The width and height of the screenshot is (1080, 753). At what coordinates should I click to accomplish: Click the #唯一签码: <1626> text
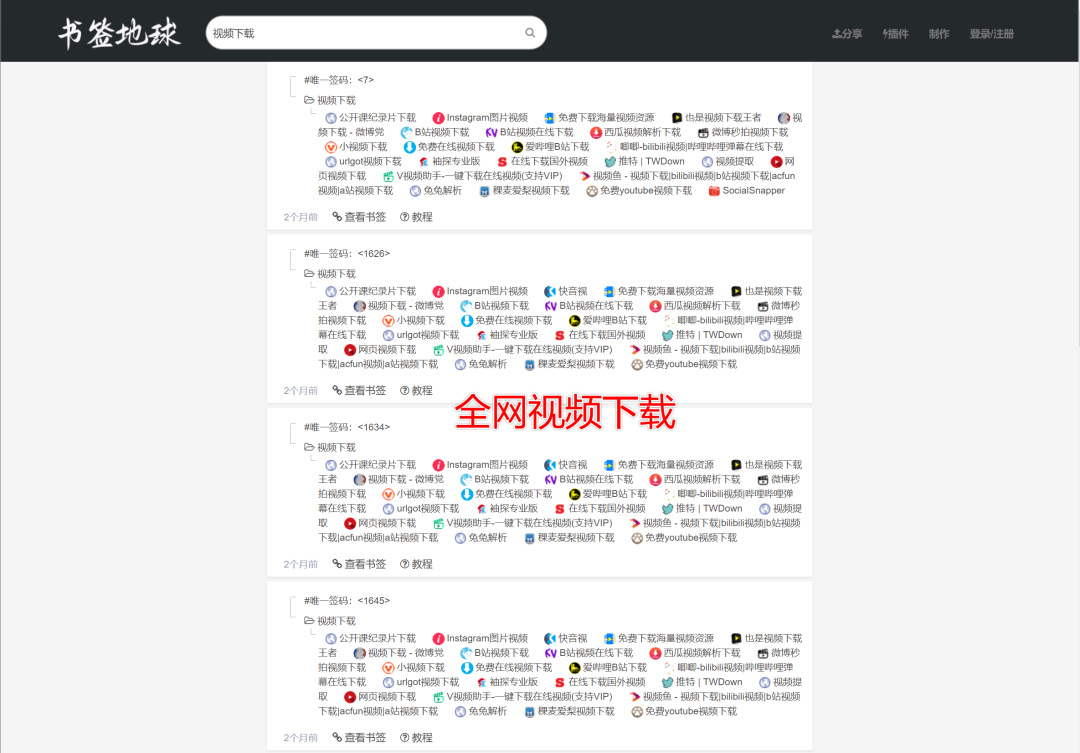point(347,254)
